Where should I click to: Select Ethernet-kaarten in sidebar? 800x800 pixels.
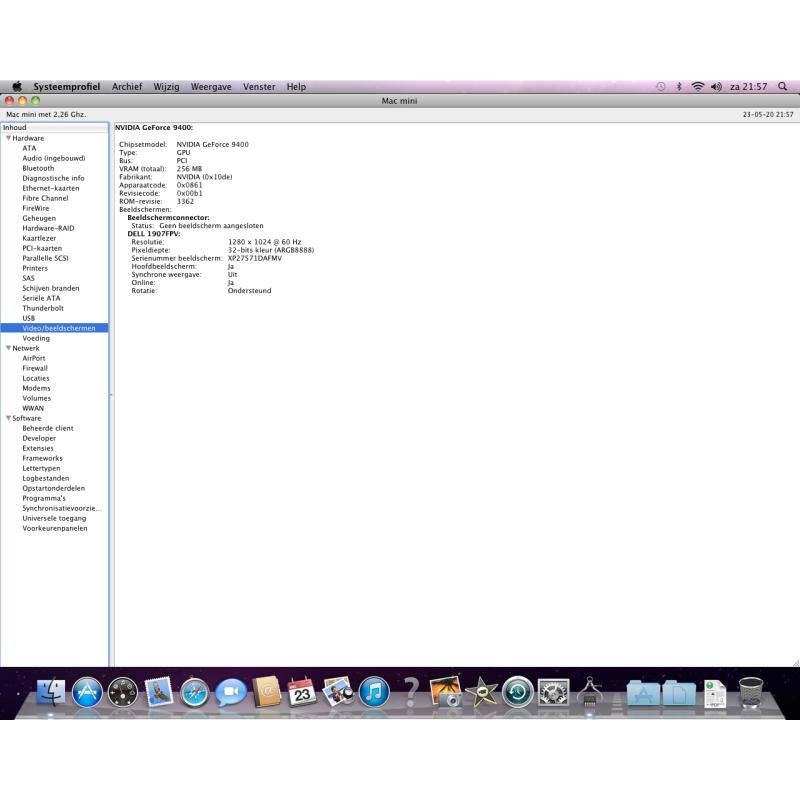(x=51, y=188)
